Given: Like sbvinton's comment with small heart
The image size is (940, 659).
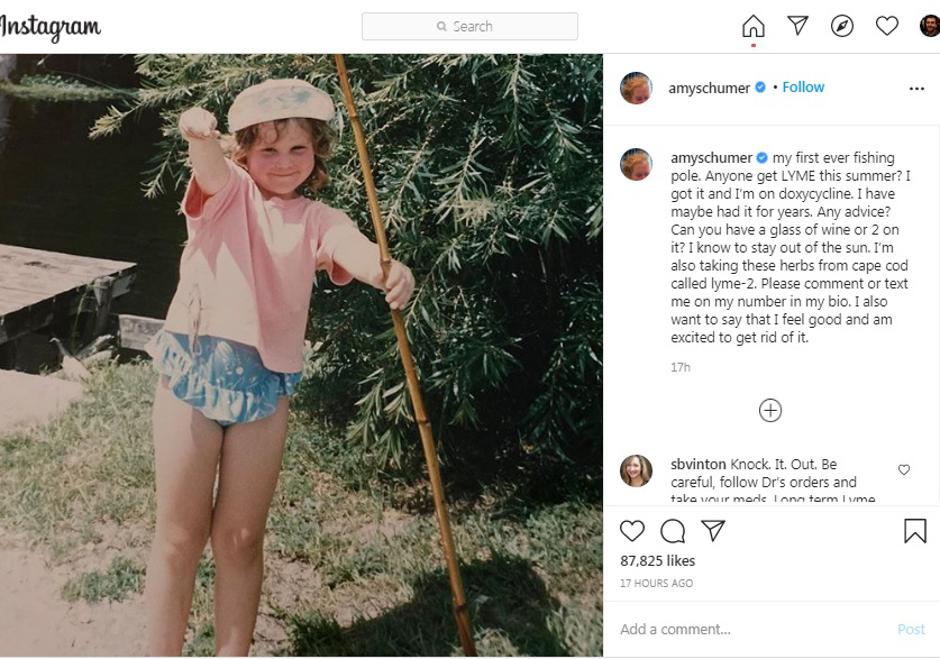Looking at the screenshot, I should tap(904, 470).
